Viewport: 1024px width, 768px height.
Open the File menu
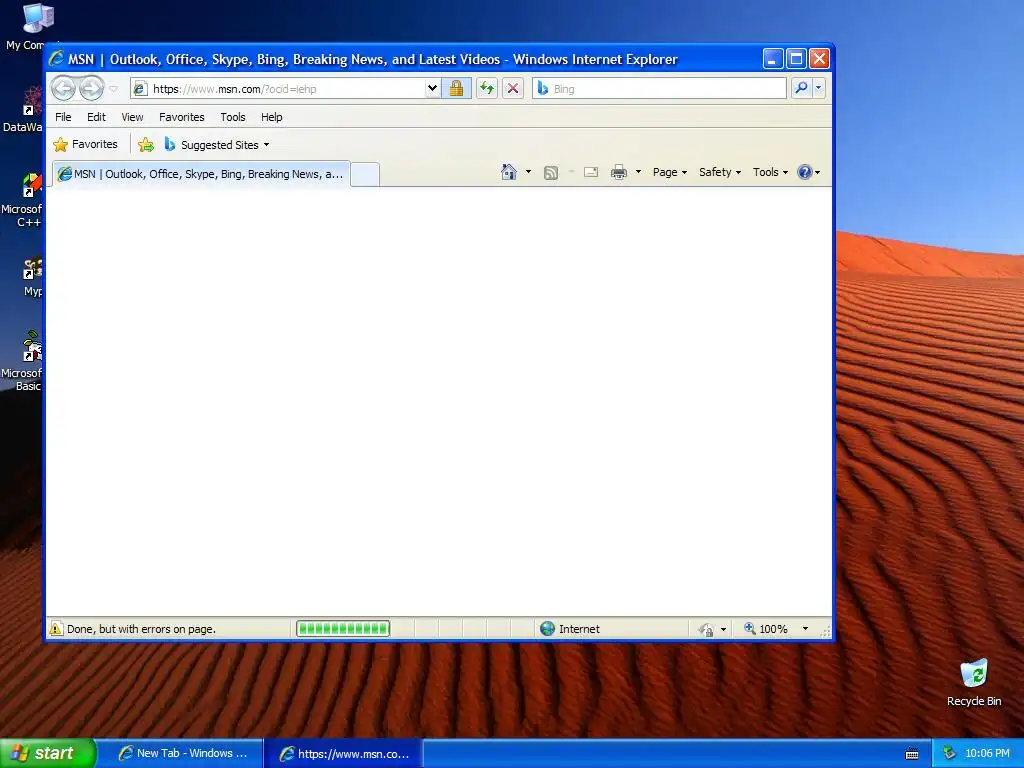click(x=63, y=117)
